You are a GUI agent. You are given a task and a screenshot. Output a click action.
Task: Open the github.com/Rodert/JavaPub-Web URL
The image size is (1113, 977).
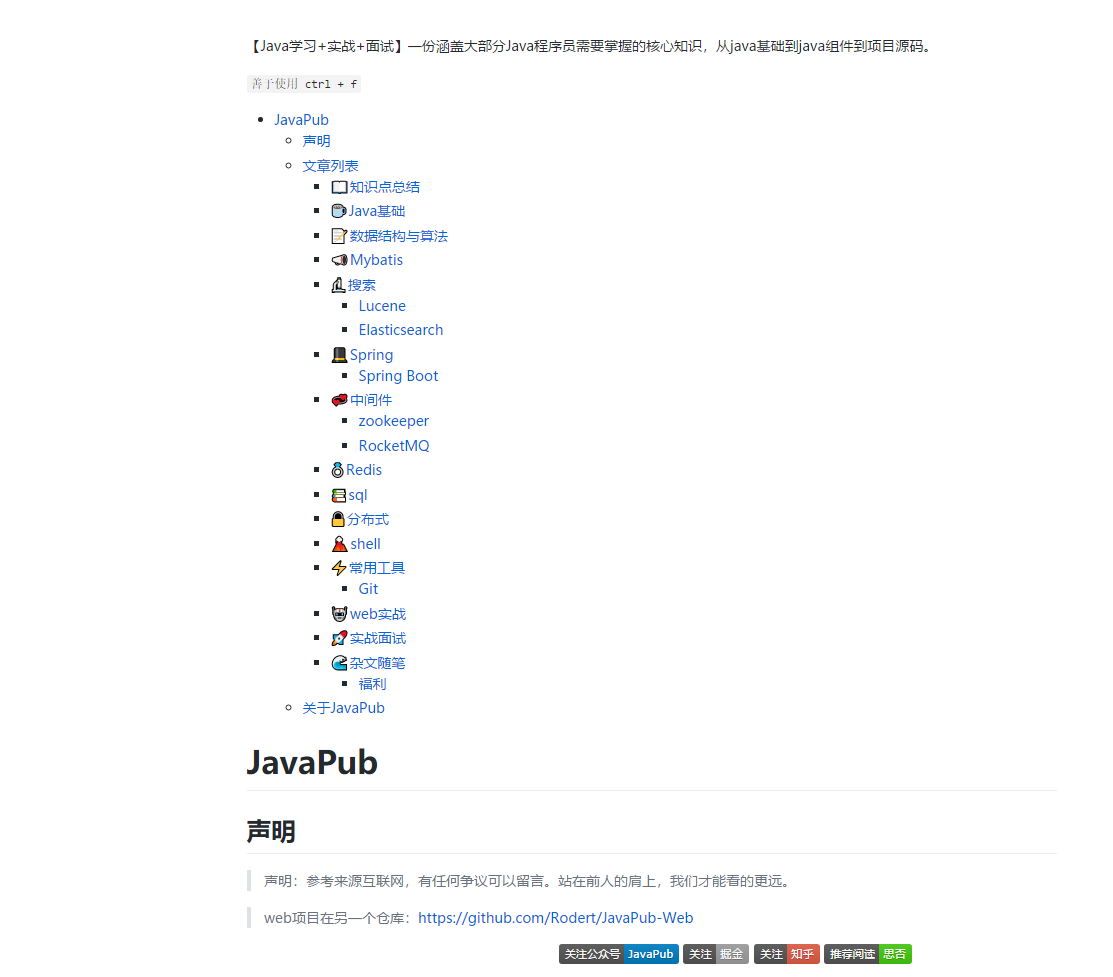pyautogui.click(x=555, y=918)
